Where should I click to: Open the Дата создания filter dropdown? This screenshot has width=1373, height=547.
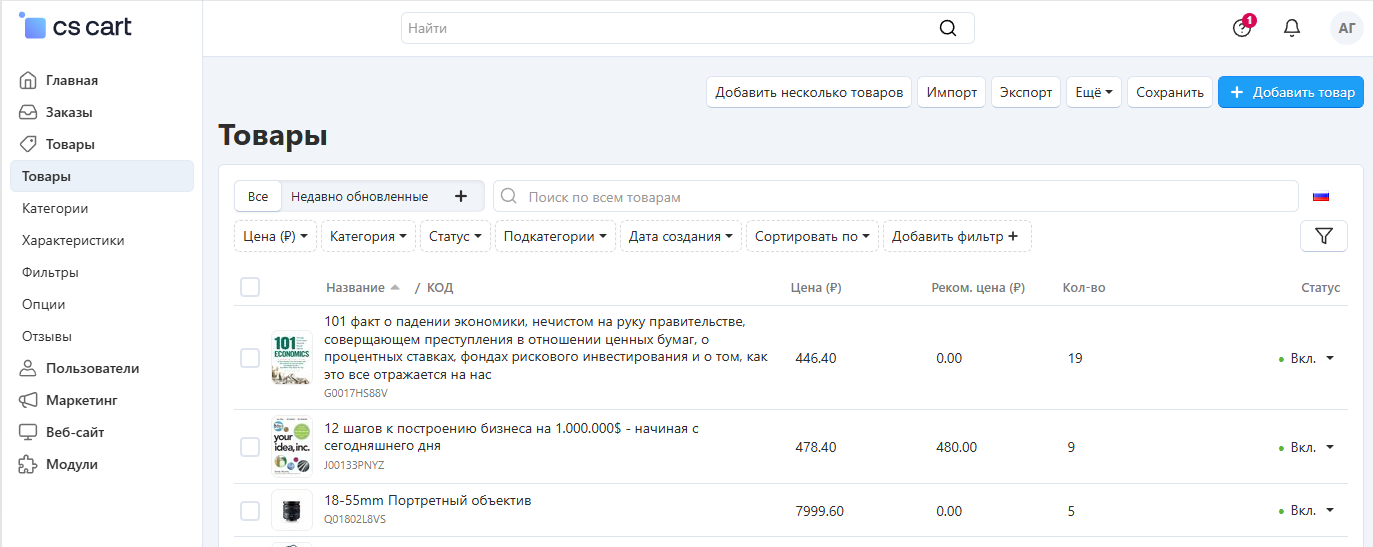coord(681,236)
